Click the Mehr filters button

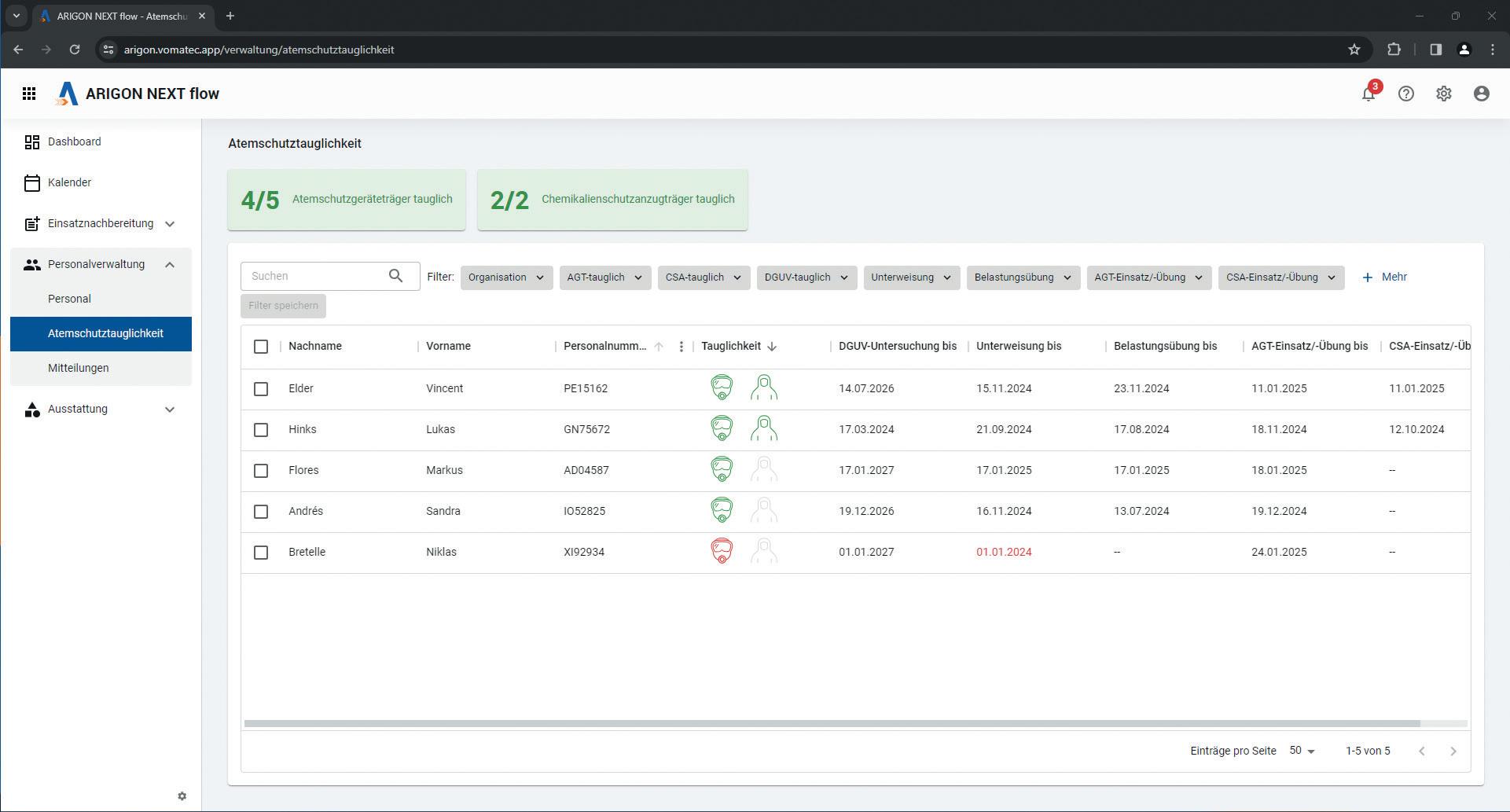[1384, 277]
